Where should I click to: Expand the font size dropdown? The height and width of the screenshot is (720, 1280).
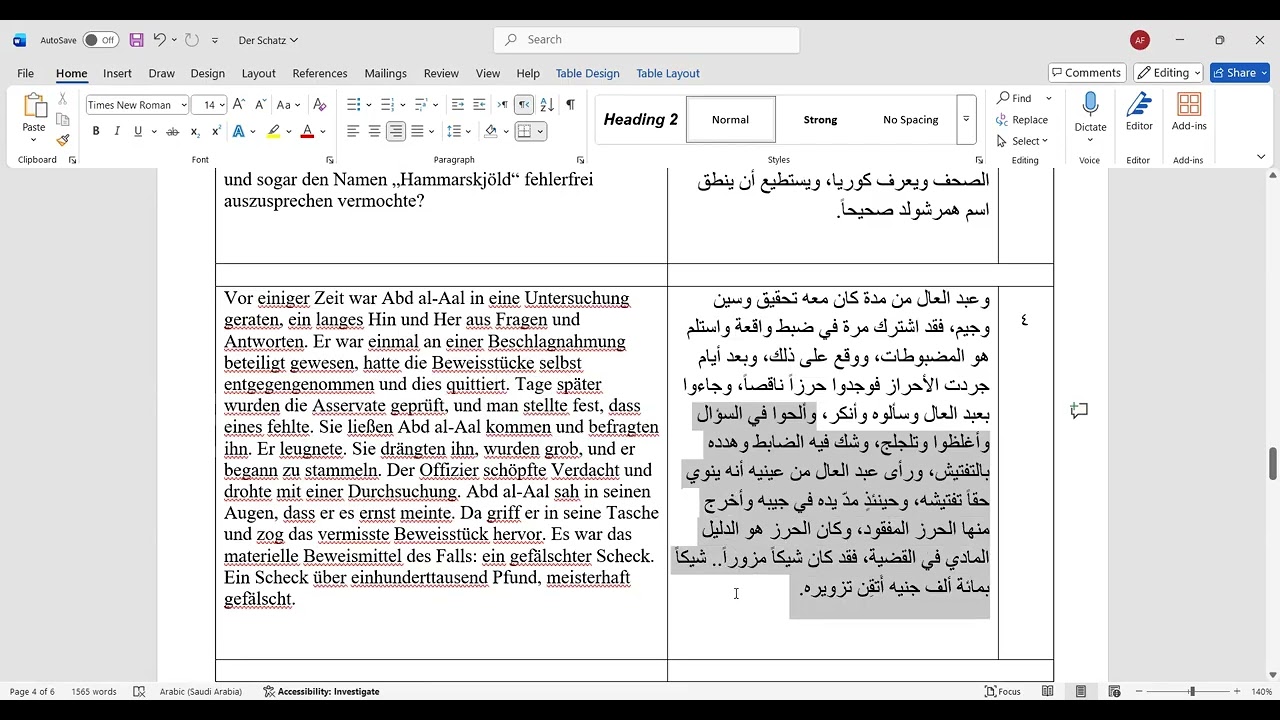coord(222,105)
